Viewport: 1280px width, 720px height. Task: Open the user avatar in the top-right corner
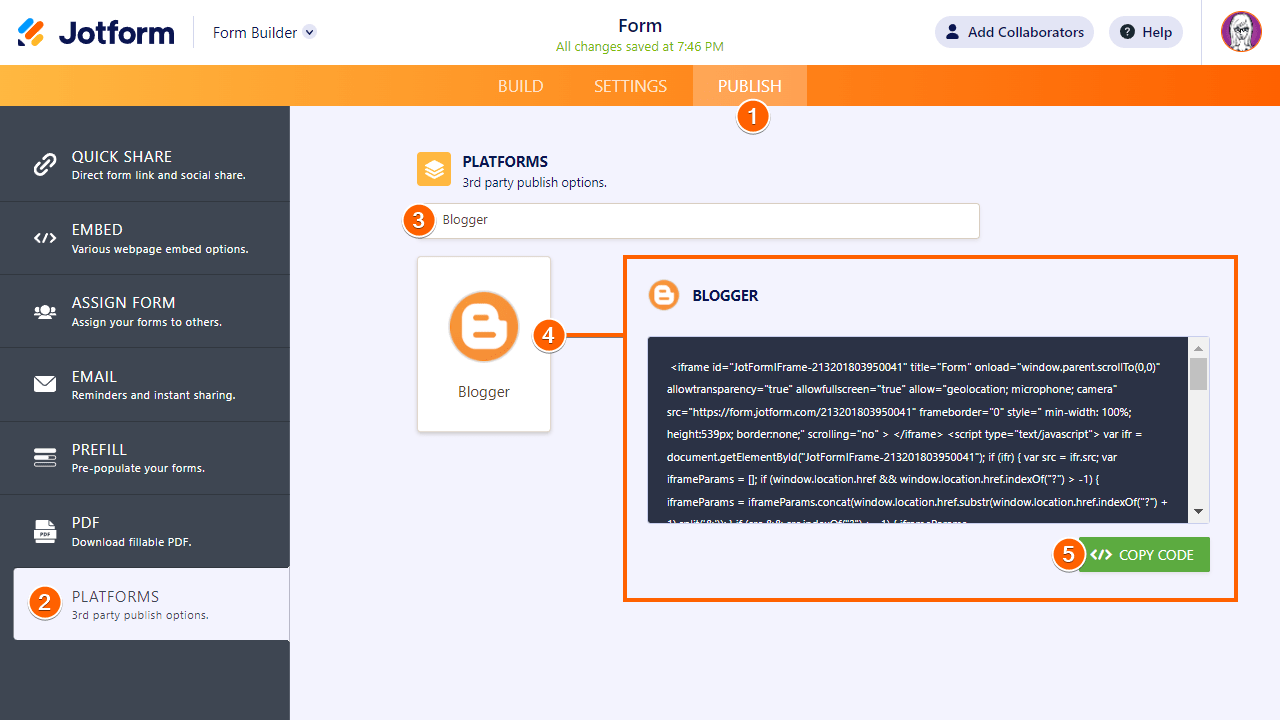pos(1241,31)
